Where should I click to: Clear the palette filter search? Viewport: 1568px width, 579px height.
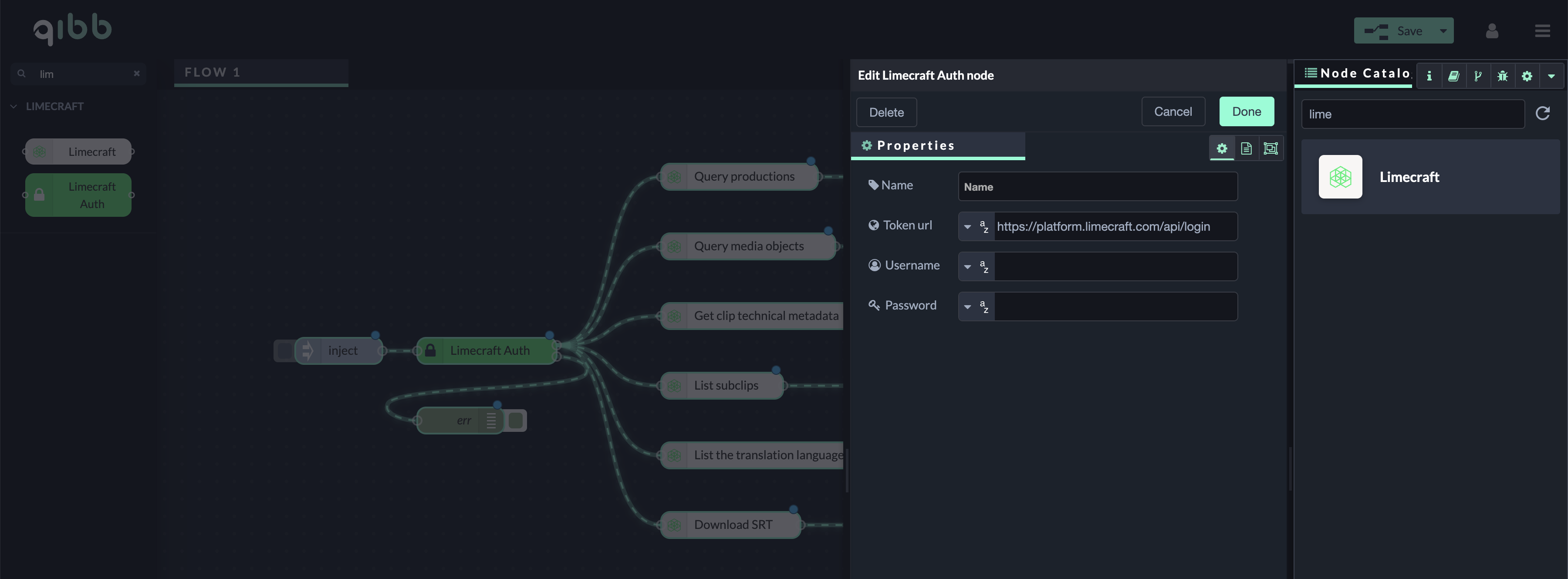click(136, 74)
